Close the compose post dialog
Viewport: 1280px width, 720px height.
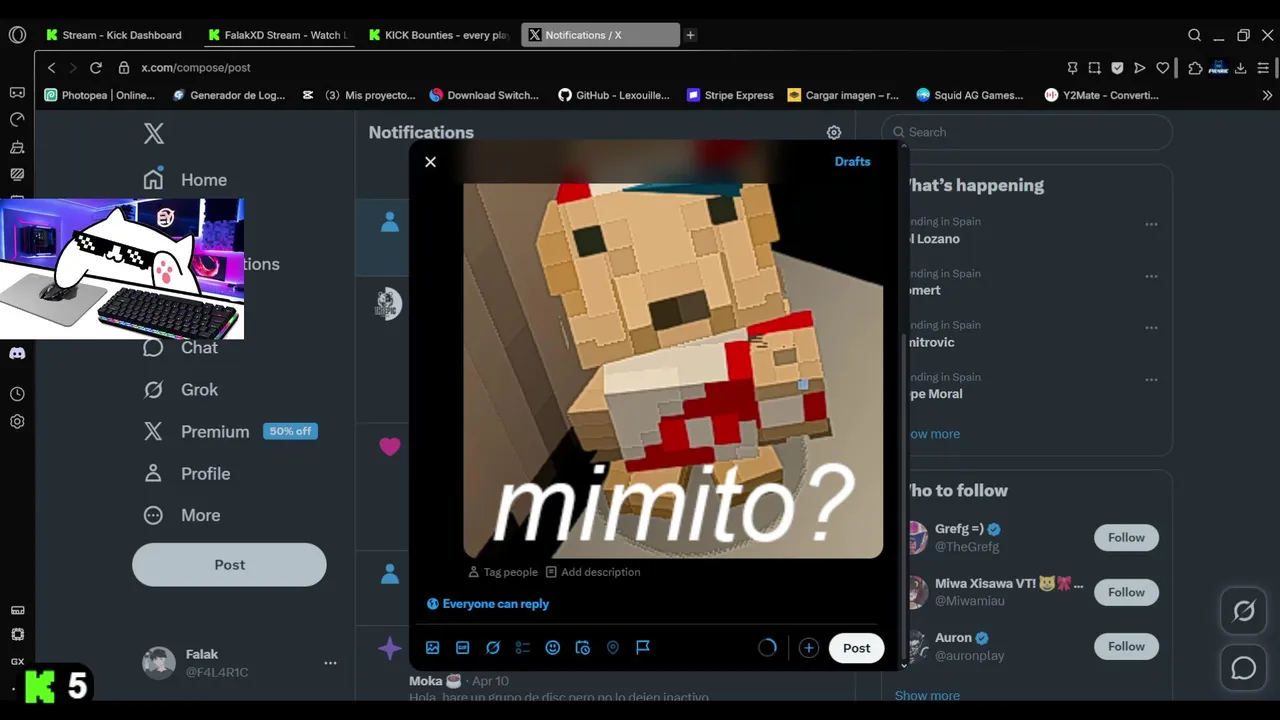tap(430, 162)
